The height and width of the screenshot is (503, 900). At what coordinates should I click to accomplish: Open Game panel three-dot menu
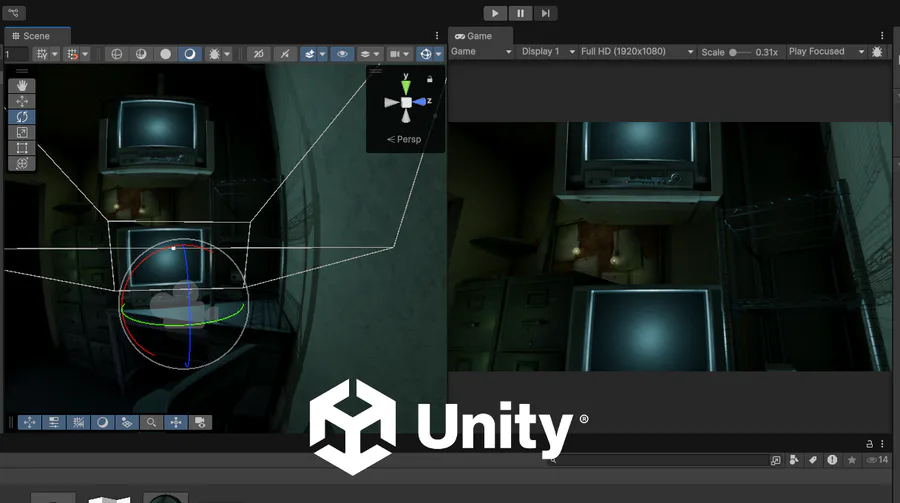(882, 36)
